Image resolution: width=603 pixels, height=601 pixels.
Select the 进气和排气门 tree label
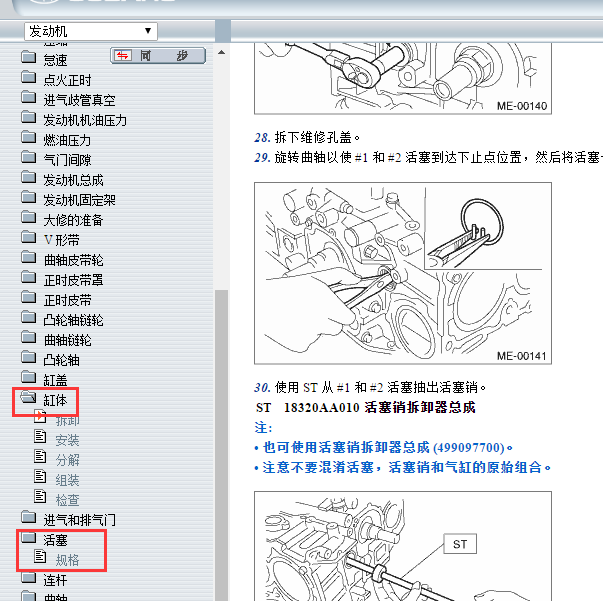(79, 520)
